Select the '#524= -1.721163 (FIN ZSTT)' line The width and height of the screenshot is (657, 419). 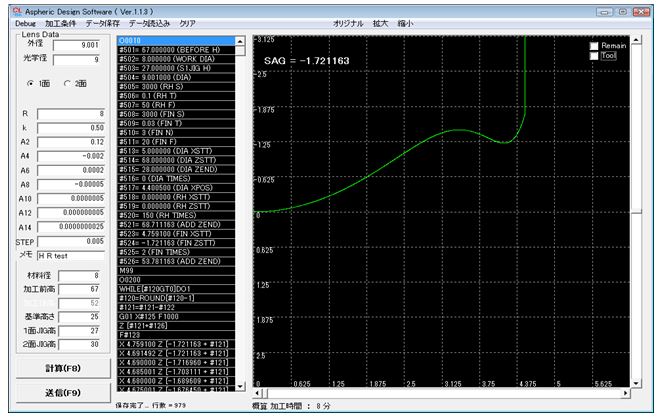tap(176, 243)
